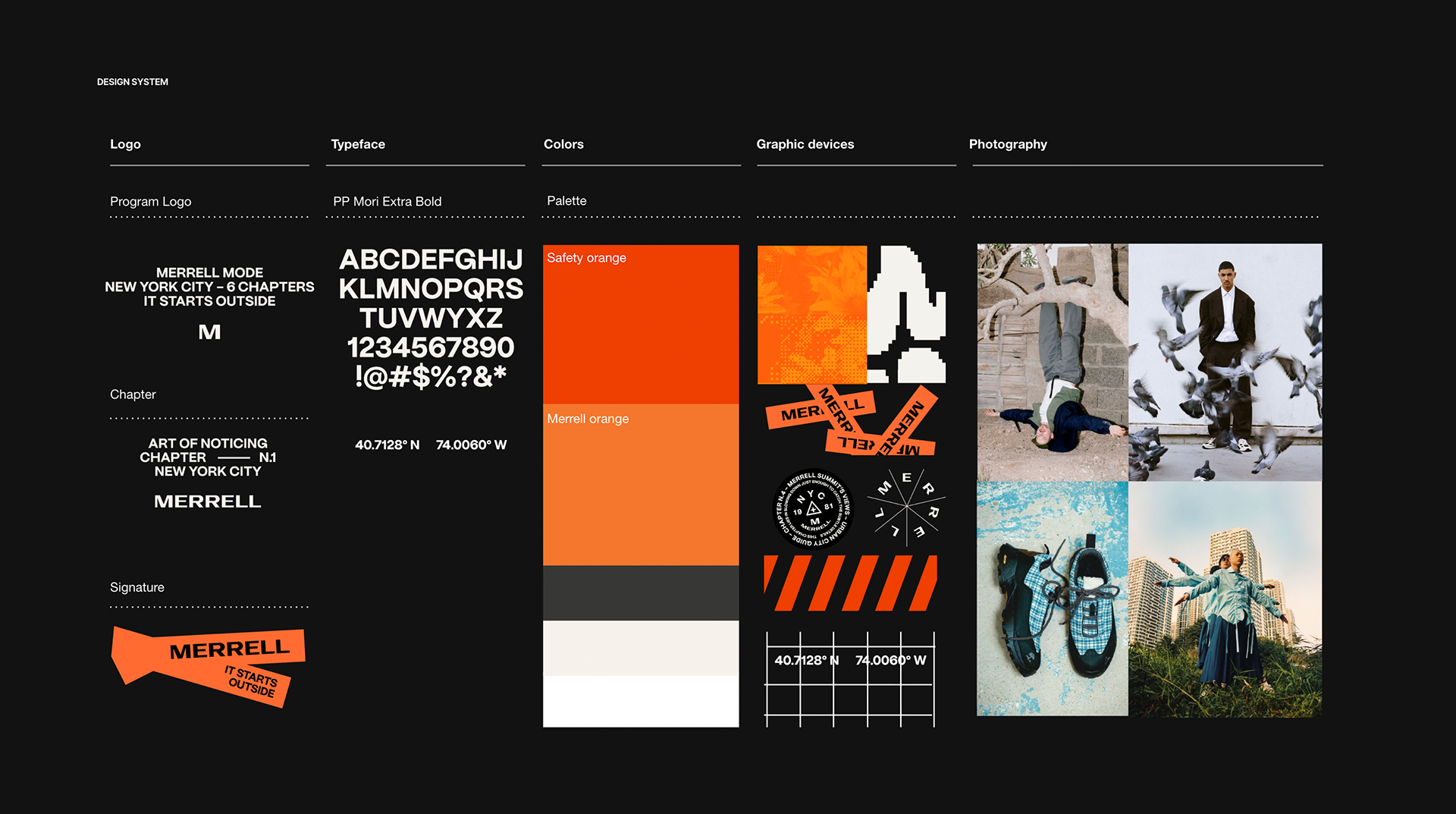Select the Colors column heading
This screenshot has width=1456, height=814.
pos(563,144)
